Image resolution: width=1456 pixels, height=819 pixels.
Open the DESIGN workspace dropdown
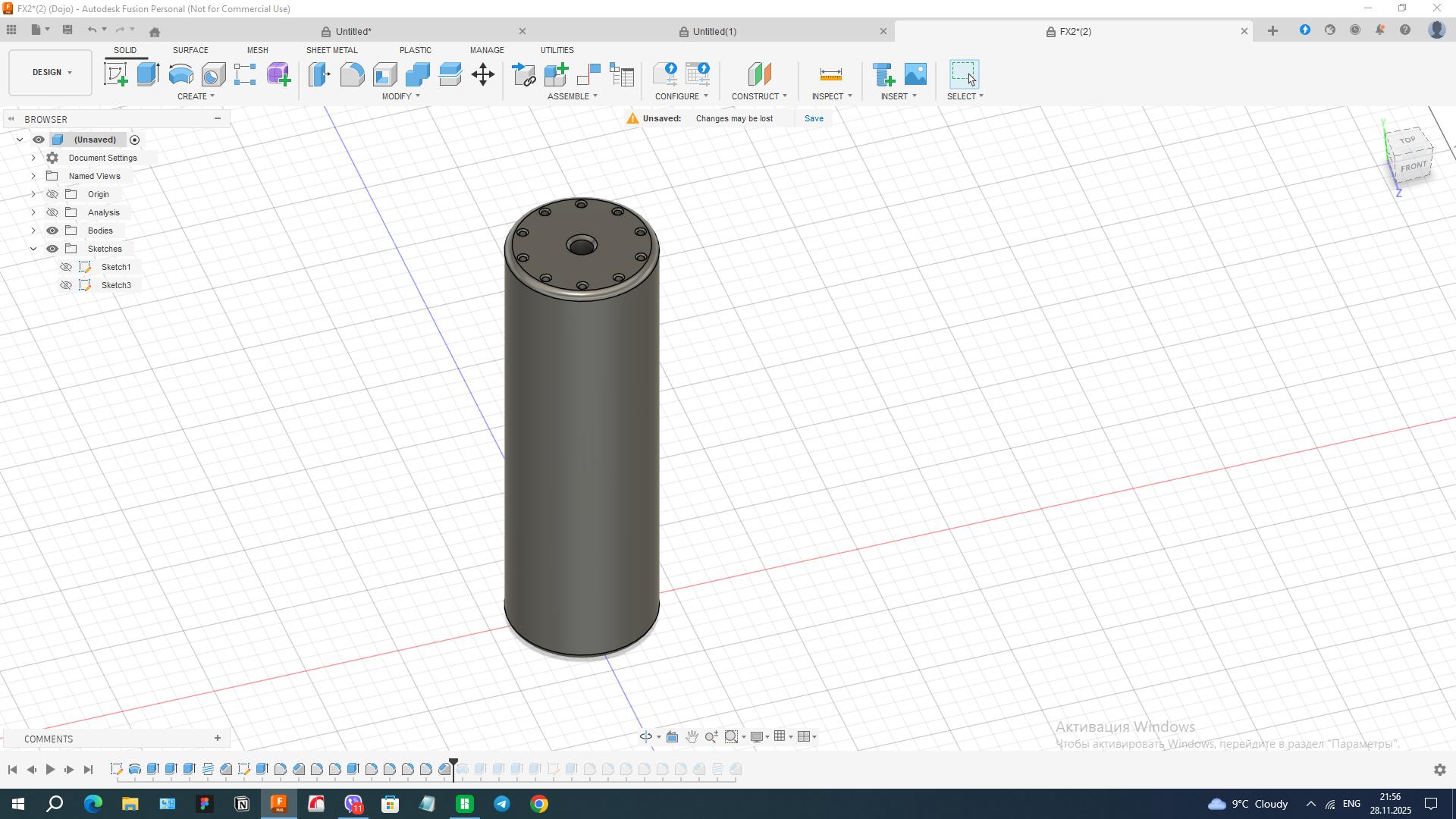(51, 73)
